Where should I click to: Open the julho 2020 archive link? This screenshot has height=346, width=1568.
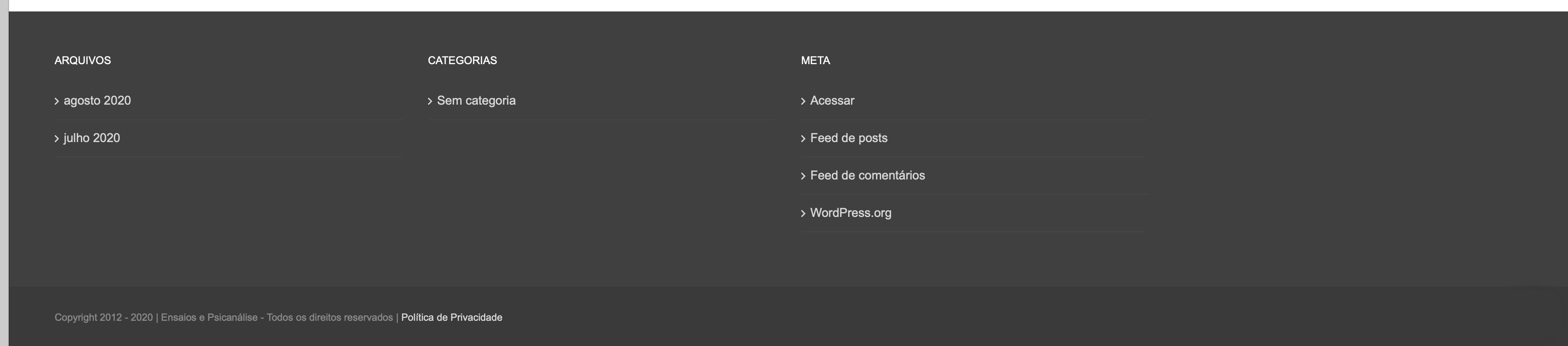click(x=91, y=138)
